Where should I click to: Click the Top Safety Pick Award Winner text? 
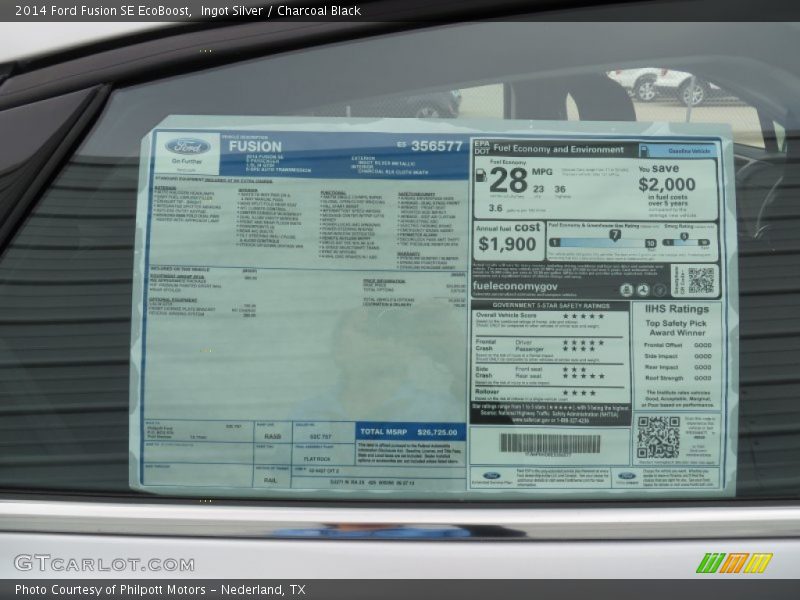tap(677, 328)
